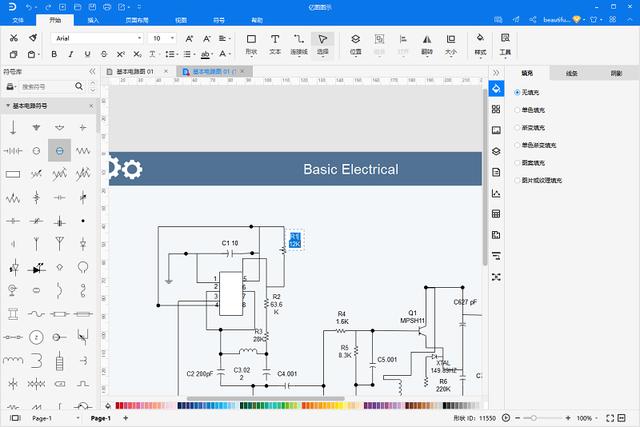Click the Save icon in the title bar
Screen dimensions: 640x427
92,7
